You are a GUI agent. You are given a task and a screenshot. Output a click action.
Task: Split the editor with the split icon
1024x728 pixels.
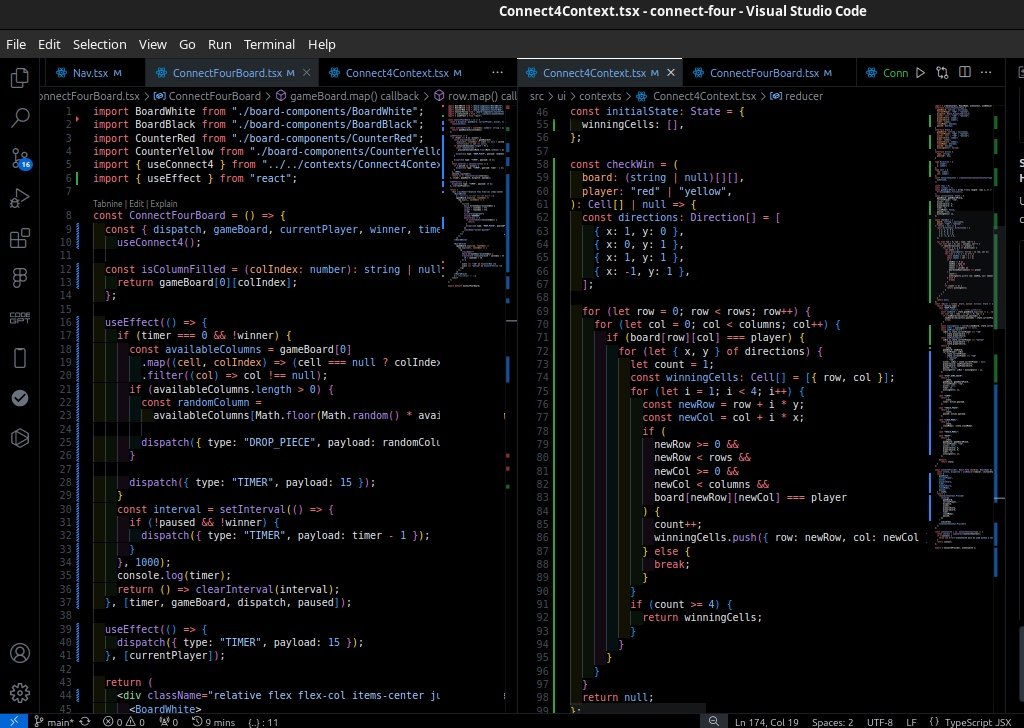[x=963, y=72]
